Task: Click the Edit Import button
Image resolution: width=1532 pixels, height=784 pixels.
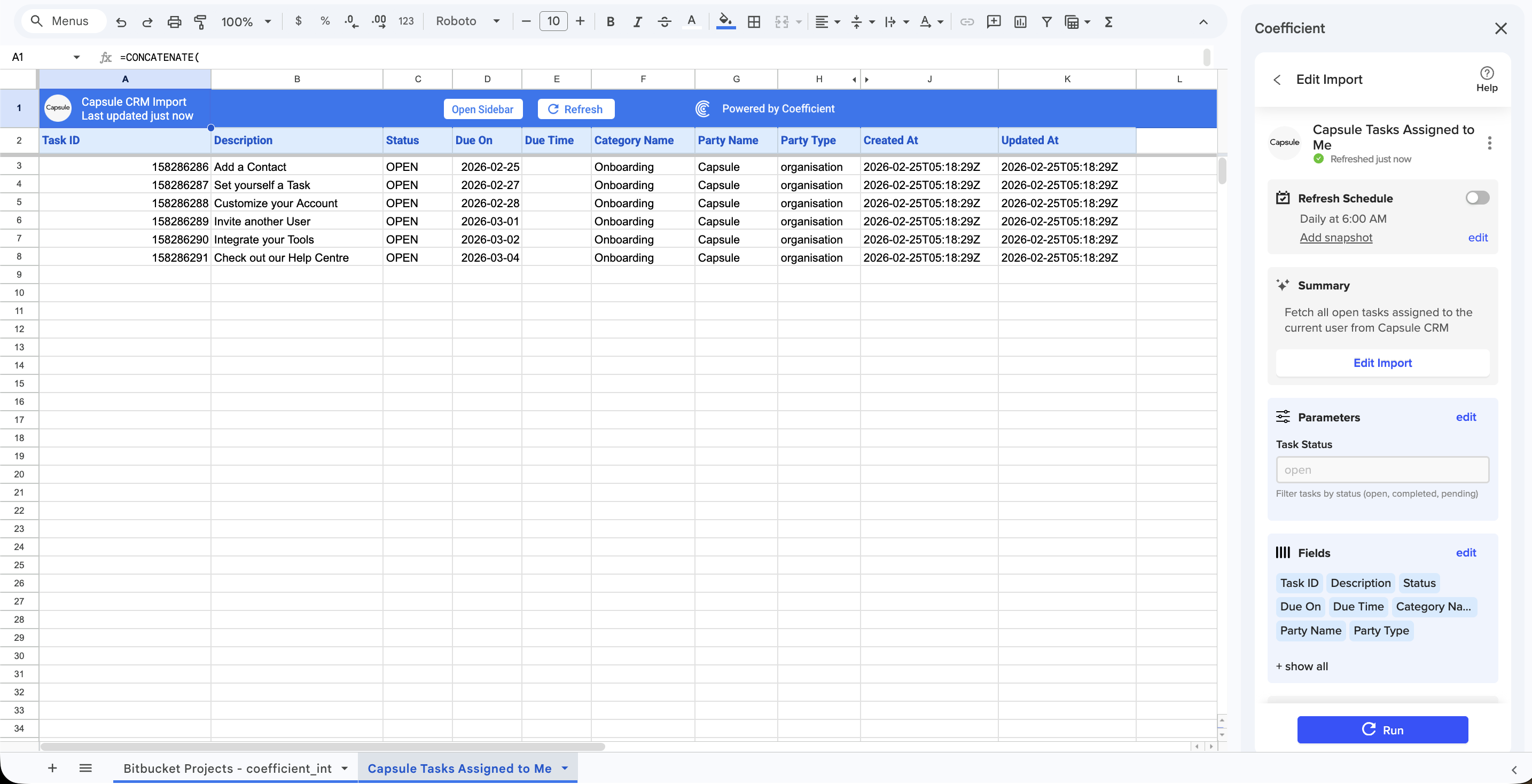Action: (x=1382, y=363)
